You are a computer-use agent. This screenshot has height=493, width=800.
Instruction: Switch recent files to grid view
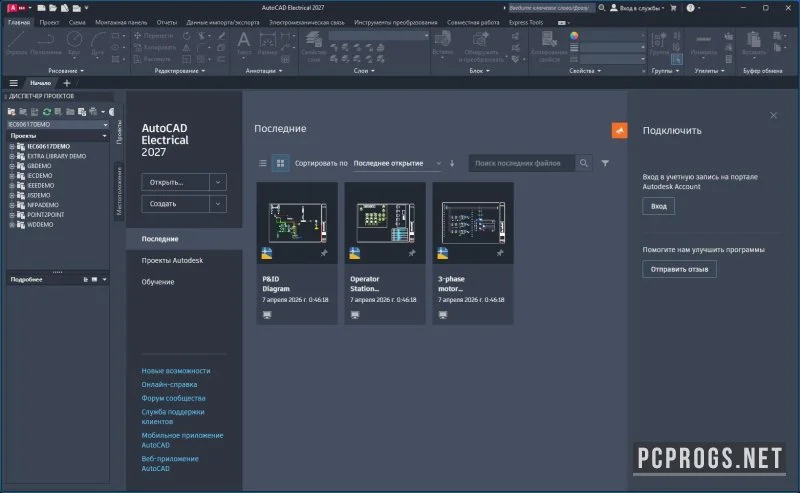click(x=280, y=163)
